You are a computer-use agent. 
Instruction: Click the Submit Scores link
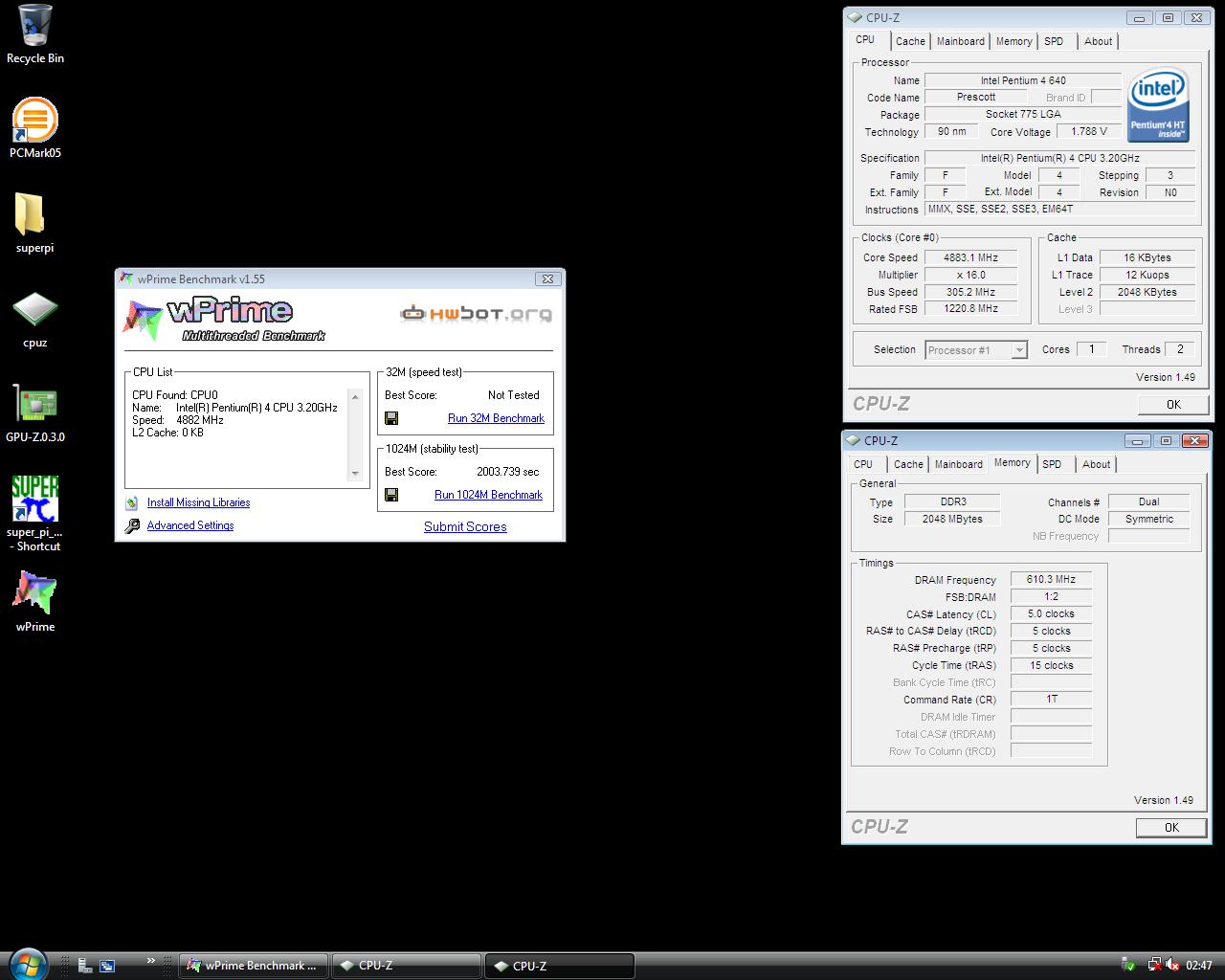click(465, 526)
